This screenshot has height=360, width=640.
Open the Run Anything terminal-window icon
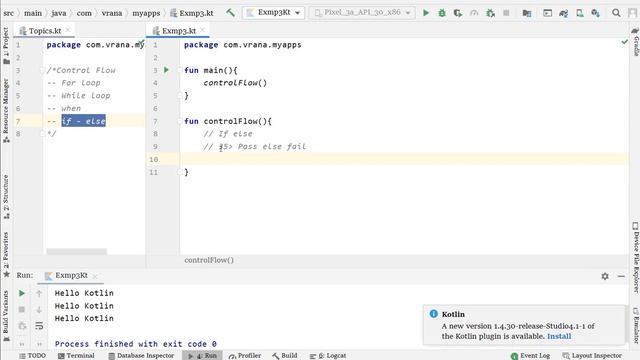(547, 13)
